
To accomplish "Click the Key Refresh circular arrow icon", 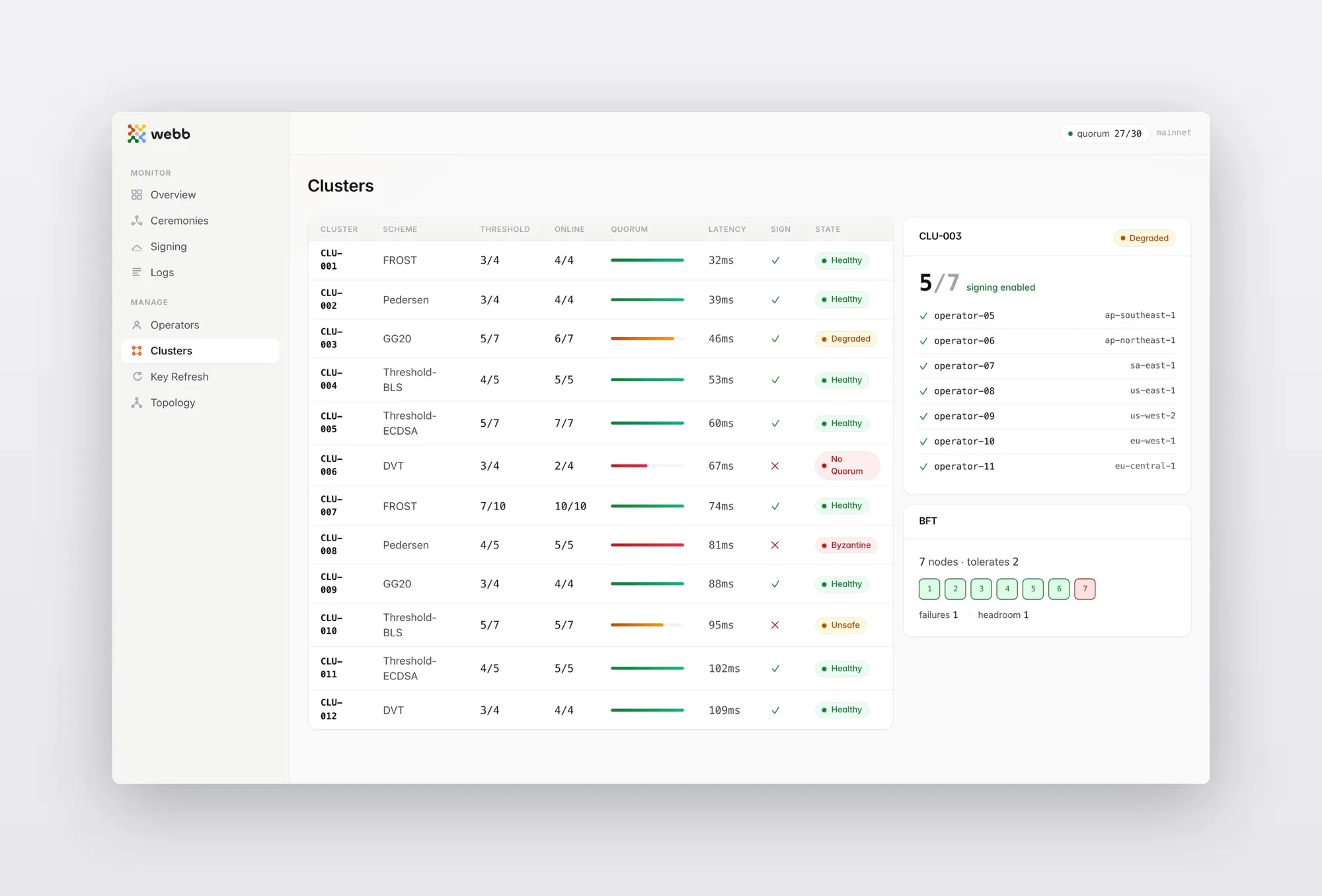I will point(137,377).
